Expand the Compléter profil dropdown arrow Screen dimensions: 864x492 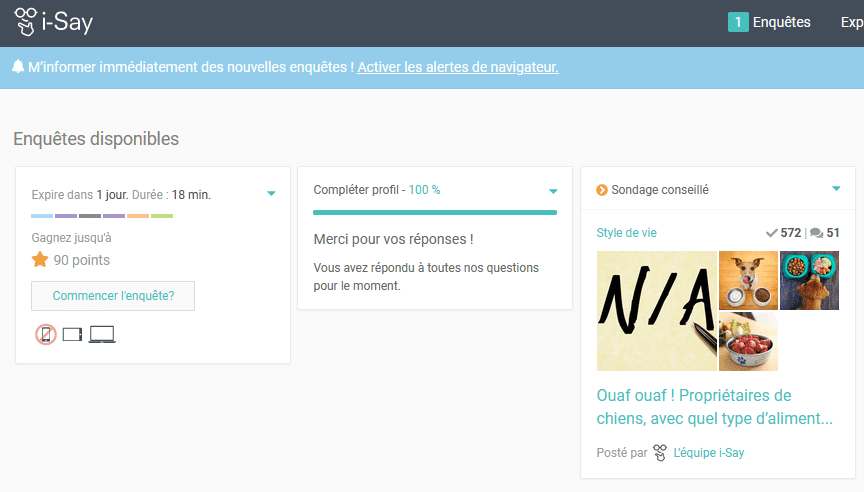coord(553,191)
